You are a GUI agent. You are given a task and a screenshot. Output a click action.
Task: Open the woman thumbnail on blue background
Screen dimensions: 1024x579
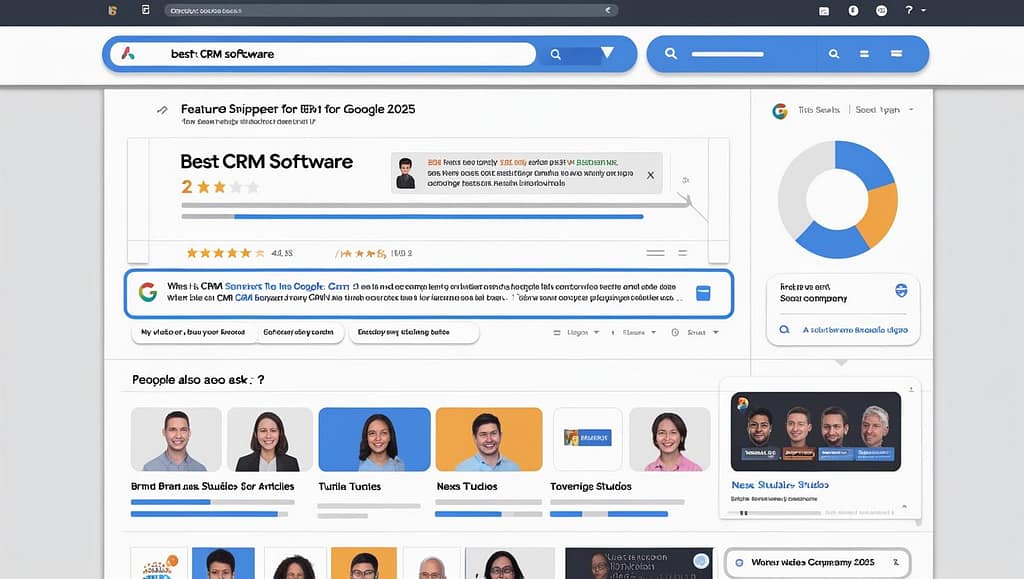click(374, 439)
